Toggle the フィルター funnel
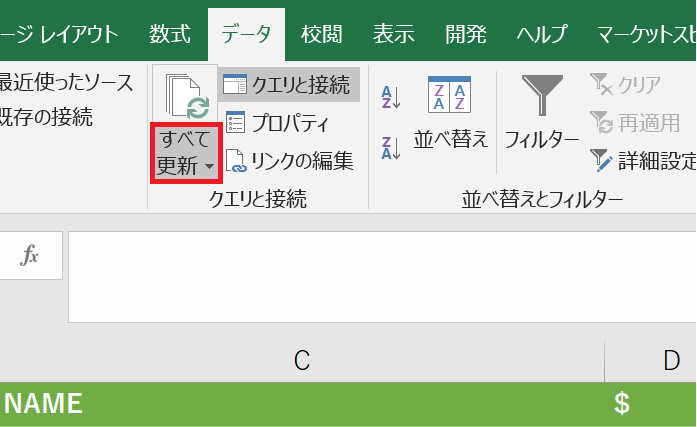 click(x=541, y=113)
